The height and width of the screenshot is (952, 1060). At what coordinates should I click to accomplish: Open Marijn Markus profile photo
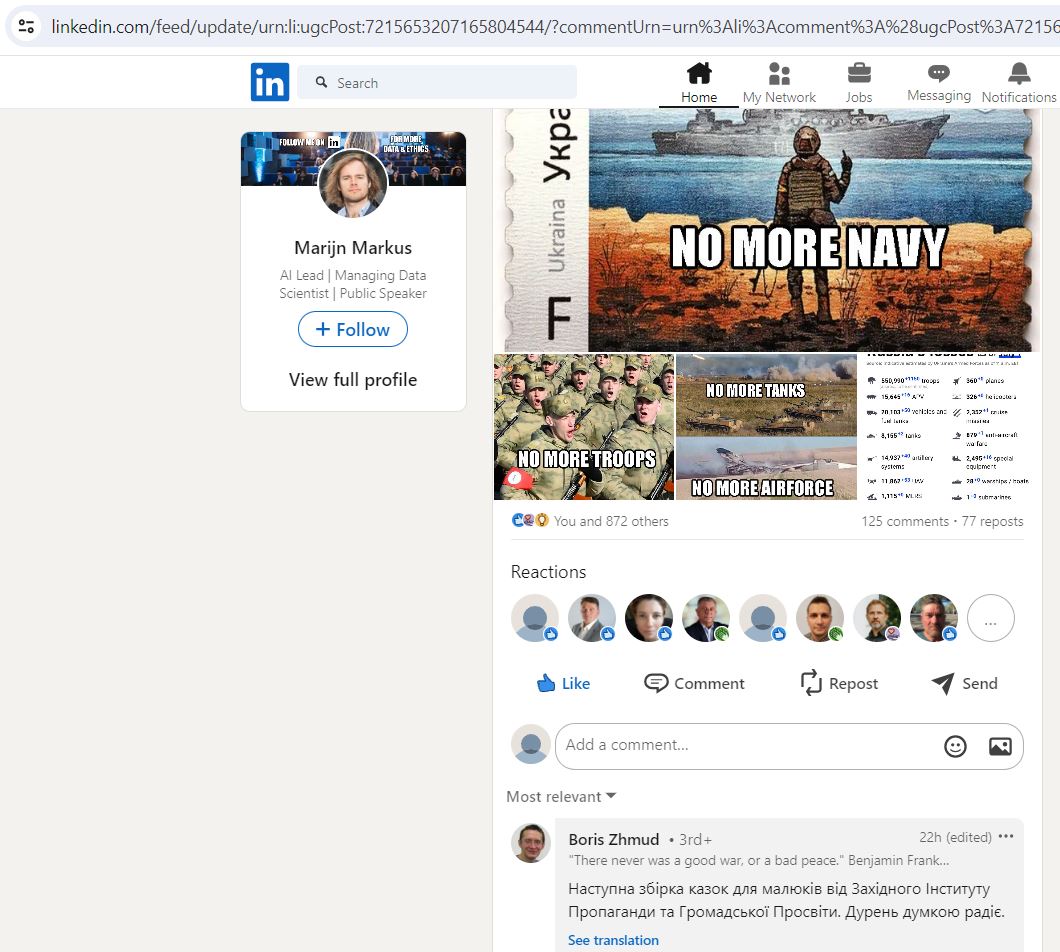click(353, 182)
